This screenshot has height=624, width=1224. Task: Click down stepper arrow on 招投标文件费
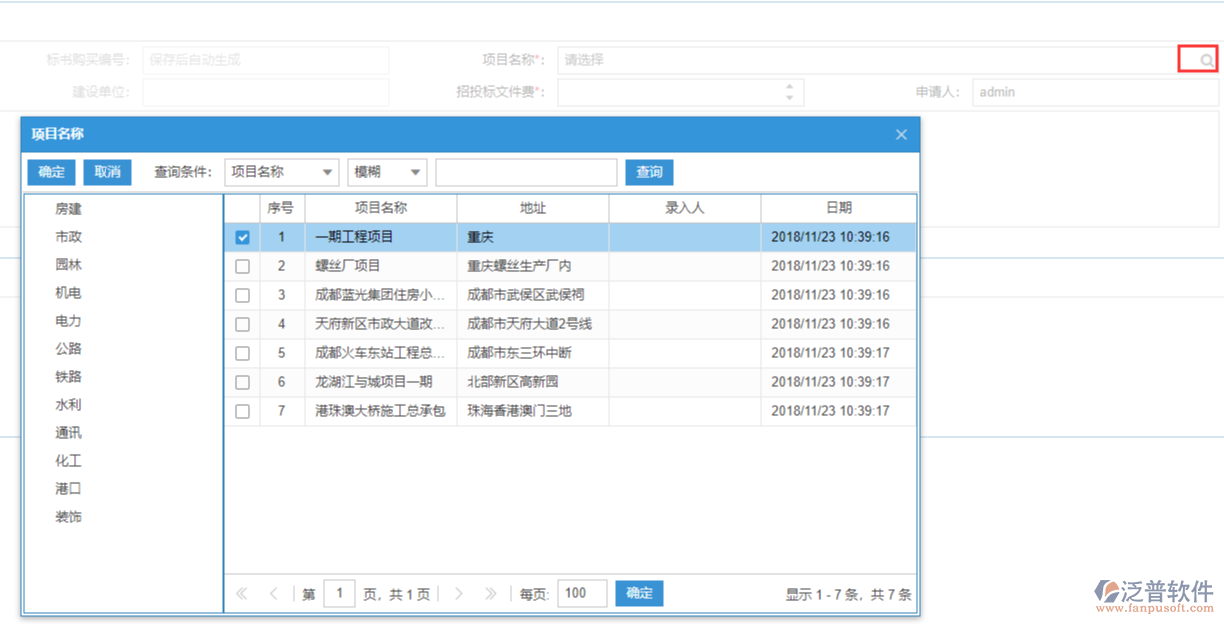789,97
